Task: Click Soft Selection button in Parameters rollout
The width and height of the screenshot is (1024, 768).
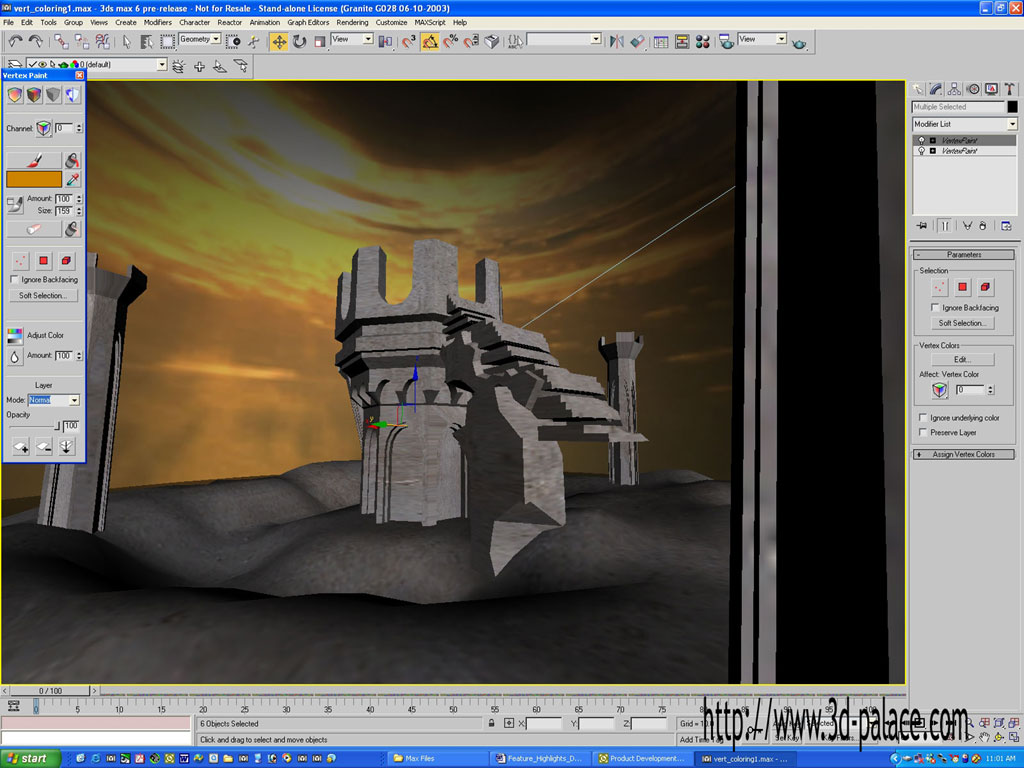Action: pyautogui.click(x=963, y=323)
